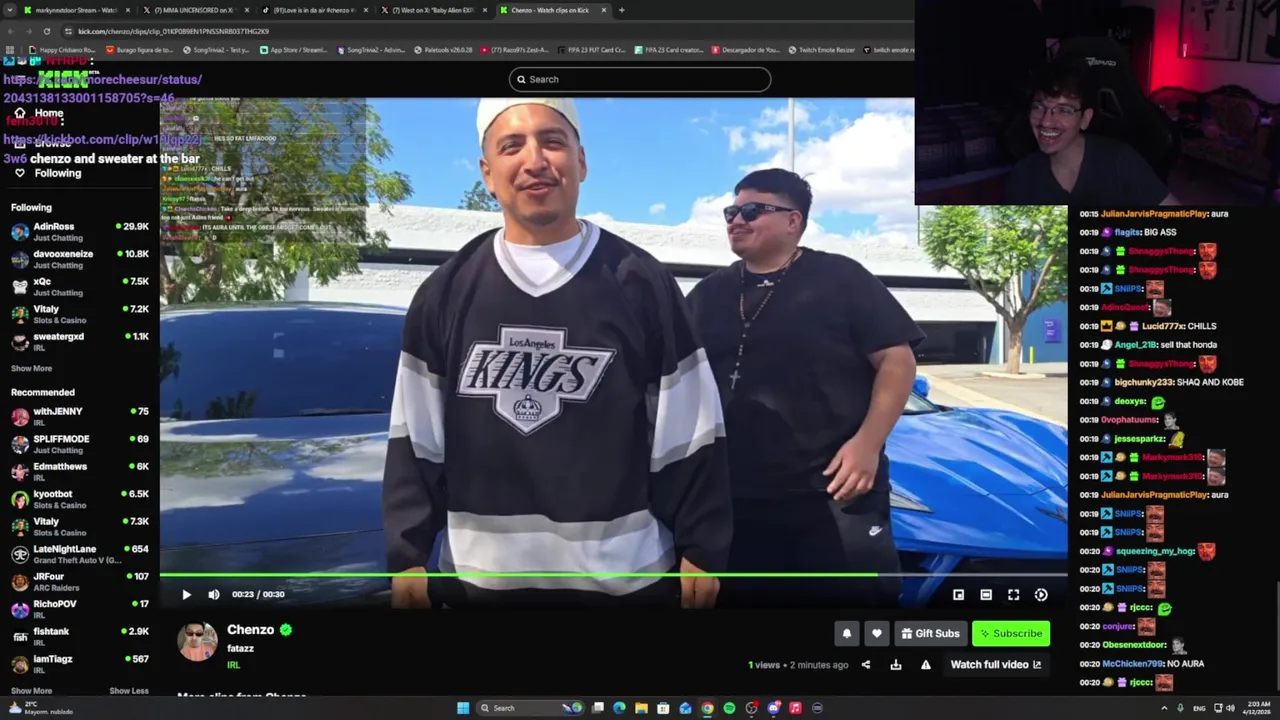The image size is (1280, 720).
Task: Open SPLIFFMODE recommended channel
Action: (80, 444)
